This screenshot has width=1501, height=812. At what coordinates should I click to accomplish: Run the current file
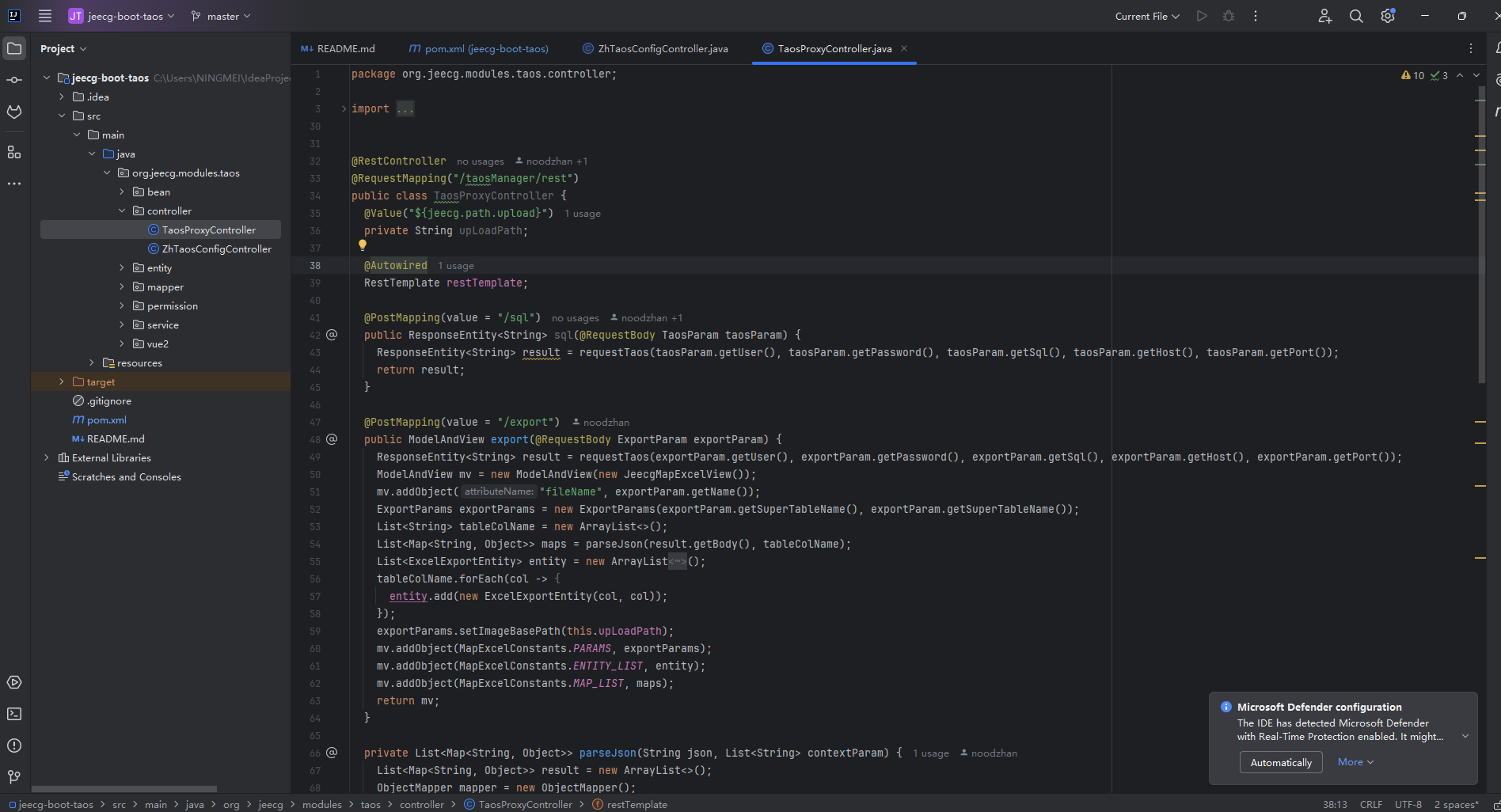pos(1202,16)
